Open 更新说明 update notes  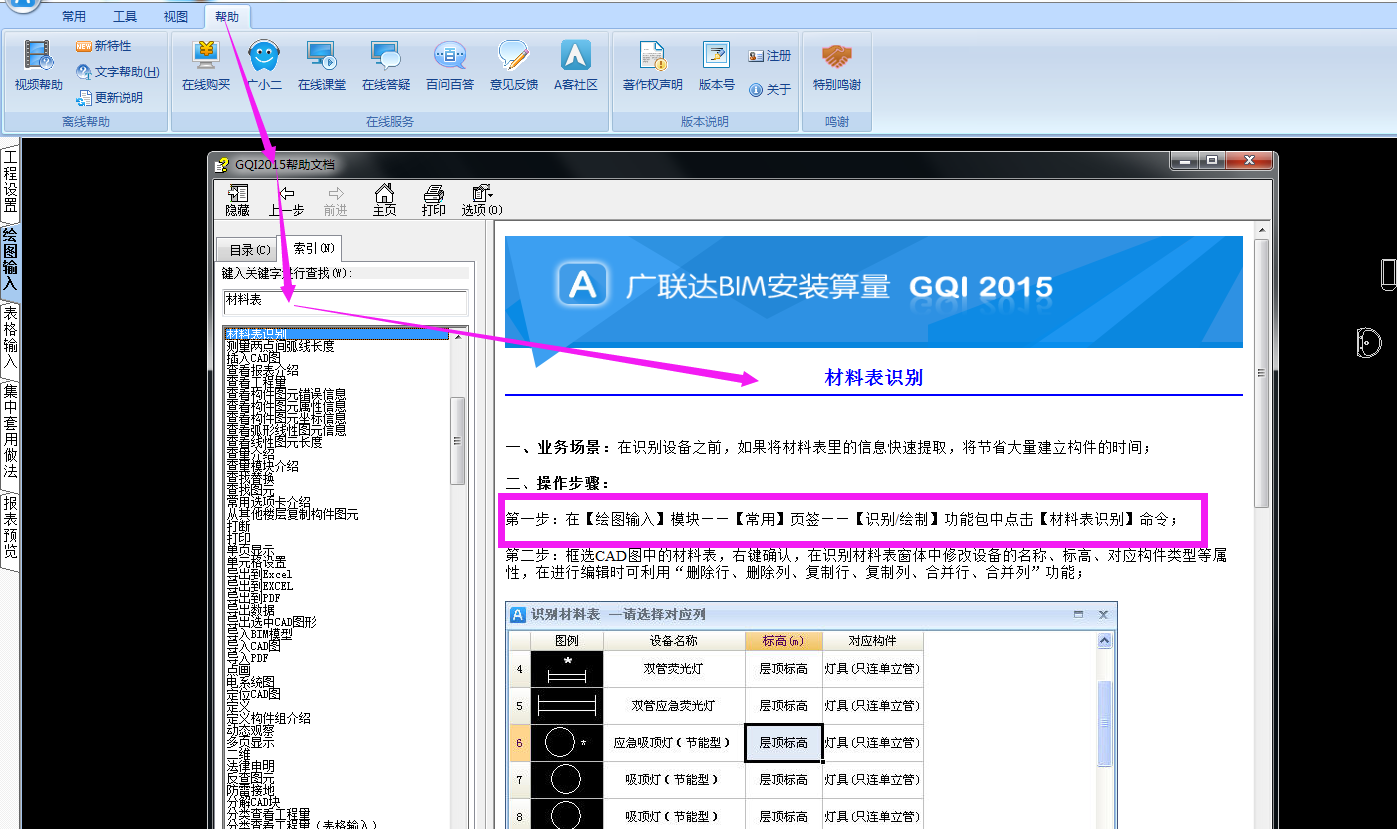tap(110, 98)
